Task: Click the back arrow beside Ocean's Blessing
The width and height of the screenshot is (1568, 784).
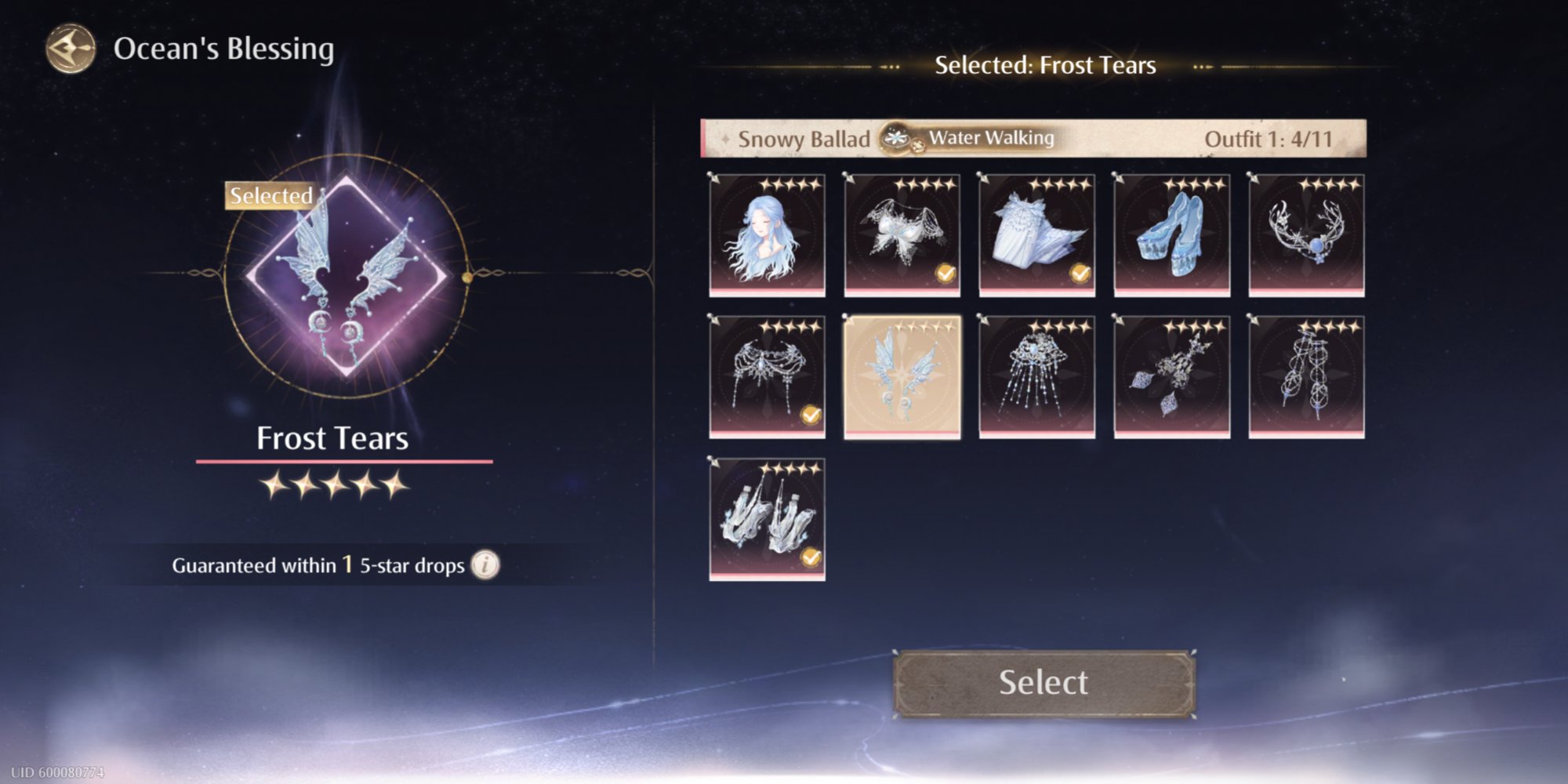Action: point(71,49)
